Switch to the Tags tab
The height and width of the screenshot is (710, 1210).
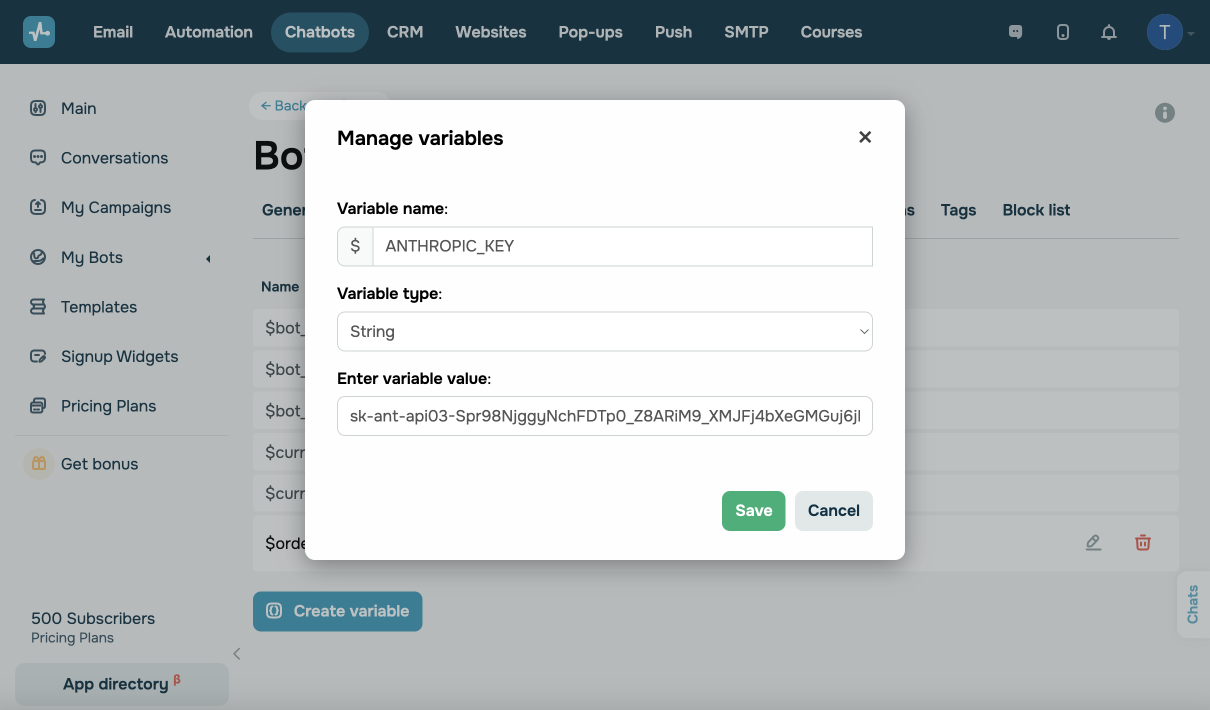[958, 210]
